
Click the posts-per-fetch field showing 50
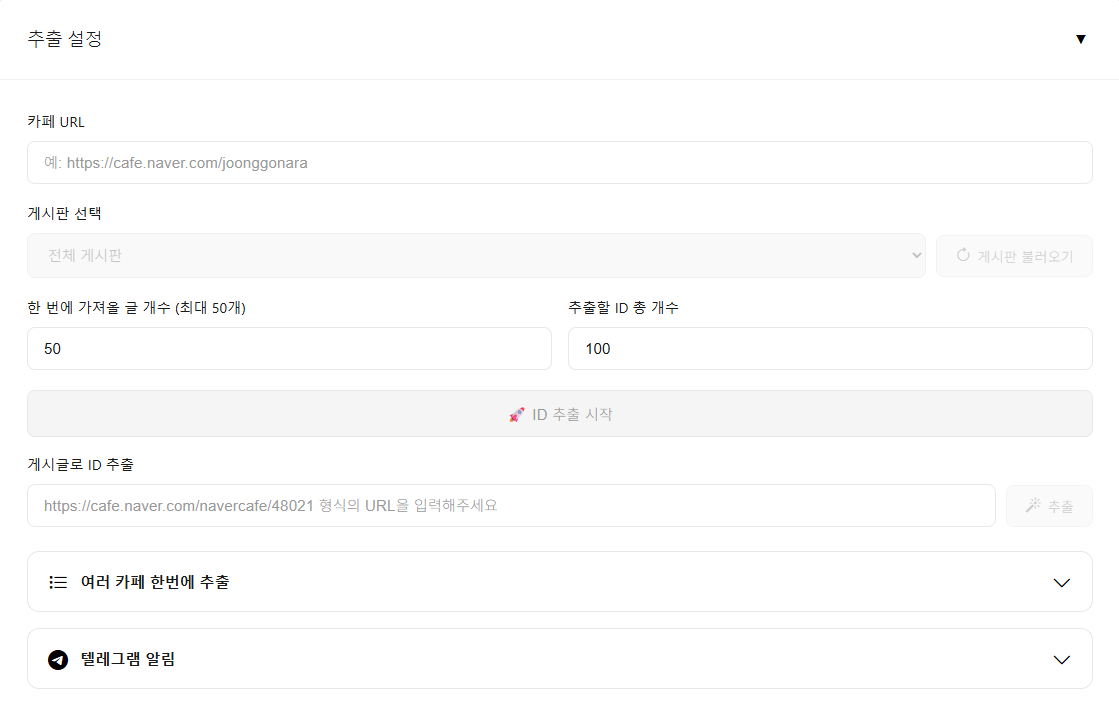pyautogui.click(x=289, y=348)
